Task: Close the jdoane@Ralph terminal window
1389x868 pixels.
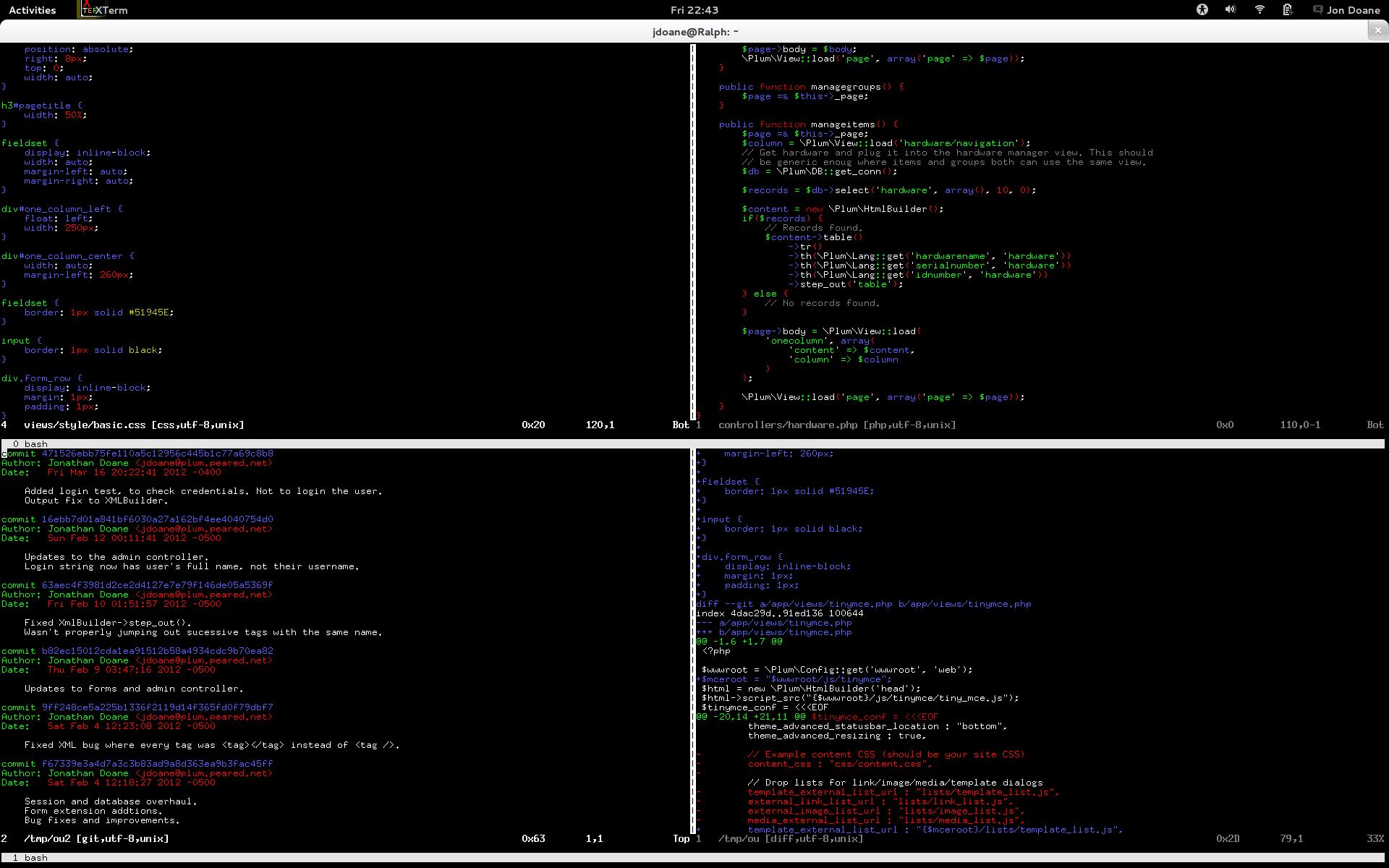Action: pos(1377,30)
